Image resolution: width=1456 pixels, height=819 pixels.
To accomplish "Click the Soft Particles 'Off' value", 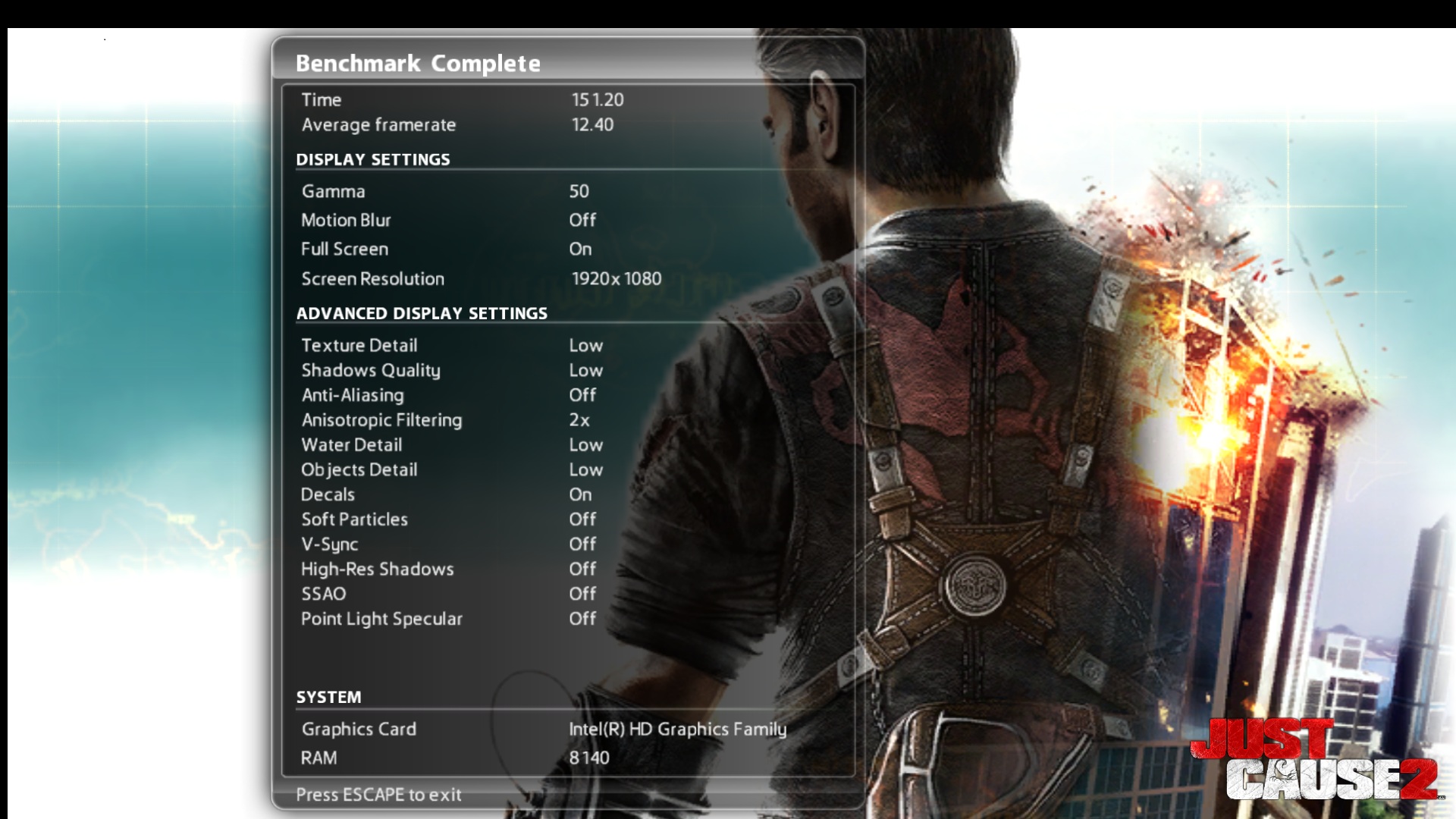I will click(x=582, y=519).
